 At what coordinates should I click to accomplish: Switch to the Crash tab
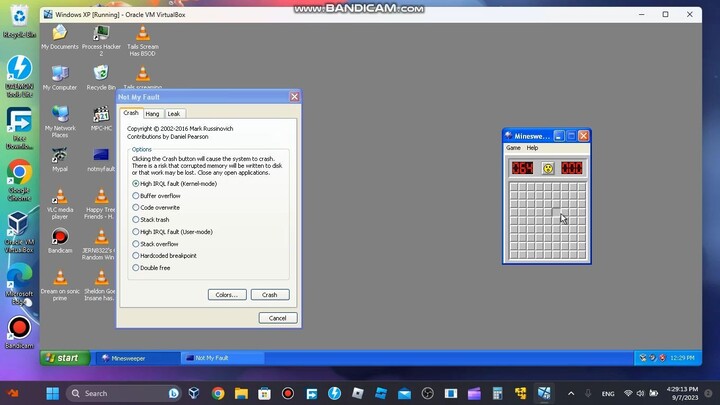[x=131, y=113]
